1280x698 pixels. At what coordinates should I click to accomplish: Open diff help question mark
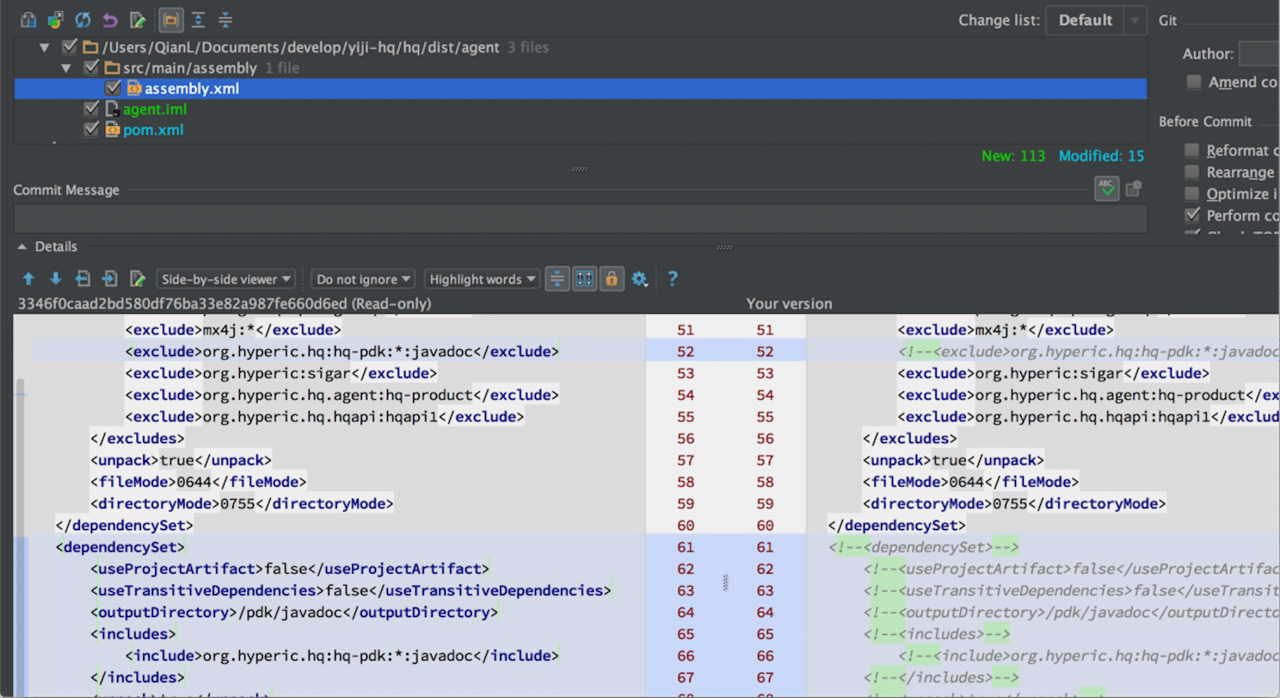click(x=672, y=279)
